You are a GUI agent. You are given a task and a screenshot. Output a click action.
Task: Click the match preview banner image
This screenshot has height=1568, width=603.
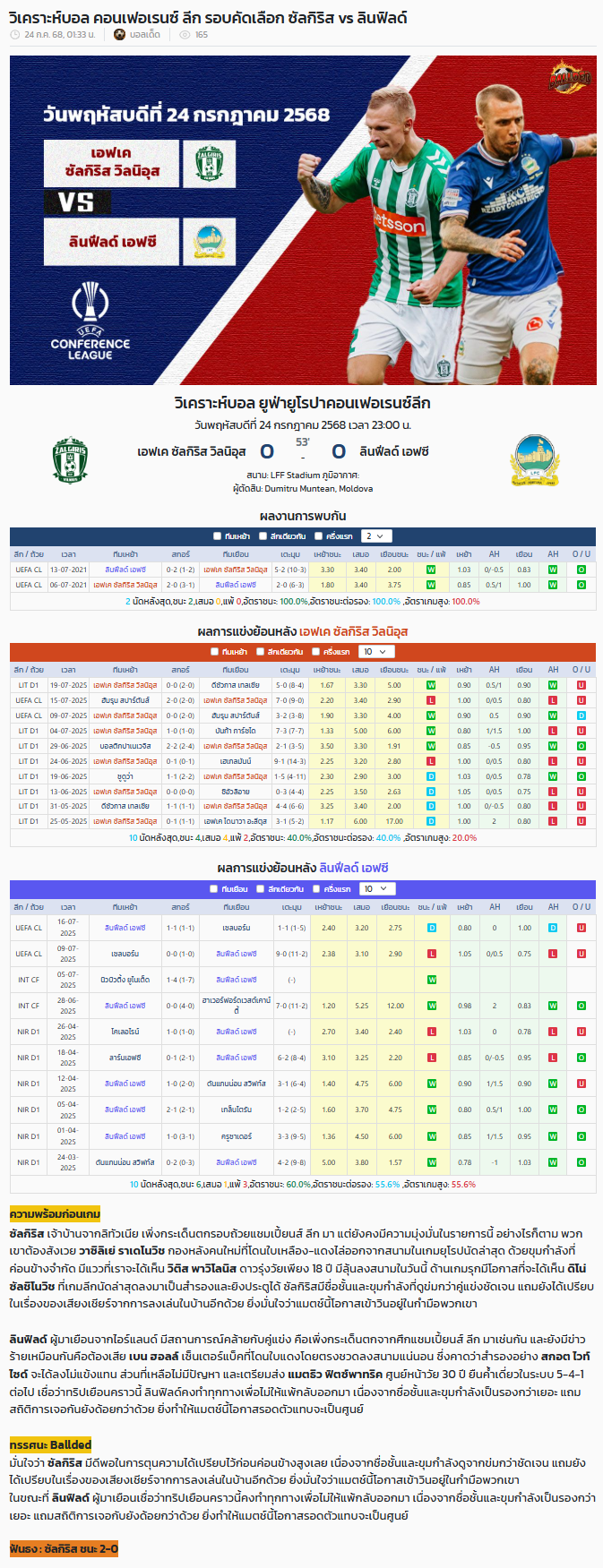tap(303, 220)
